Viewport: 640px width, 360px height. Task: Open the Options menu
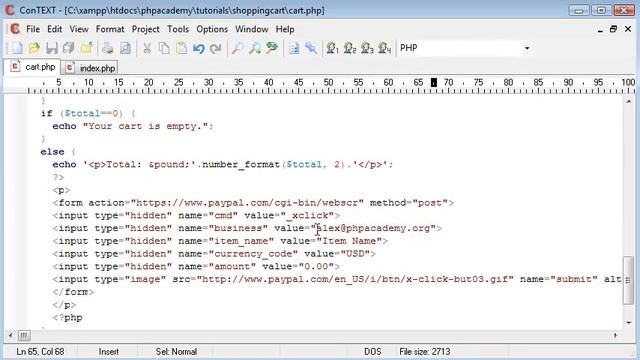(212, 29)
